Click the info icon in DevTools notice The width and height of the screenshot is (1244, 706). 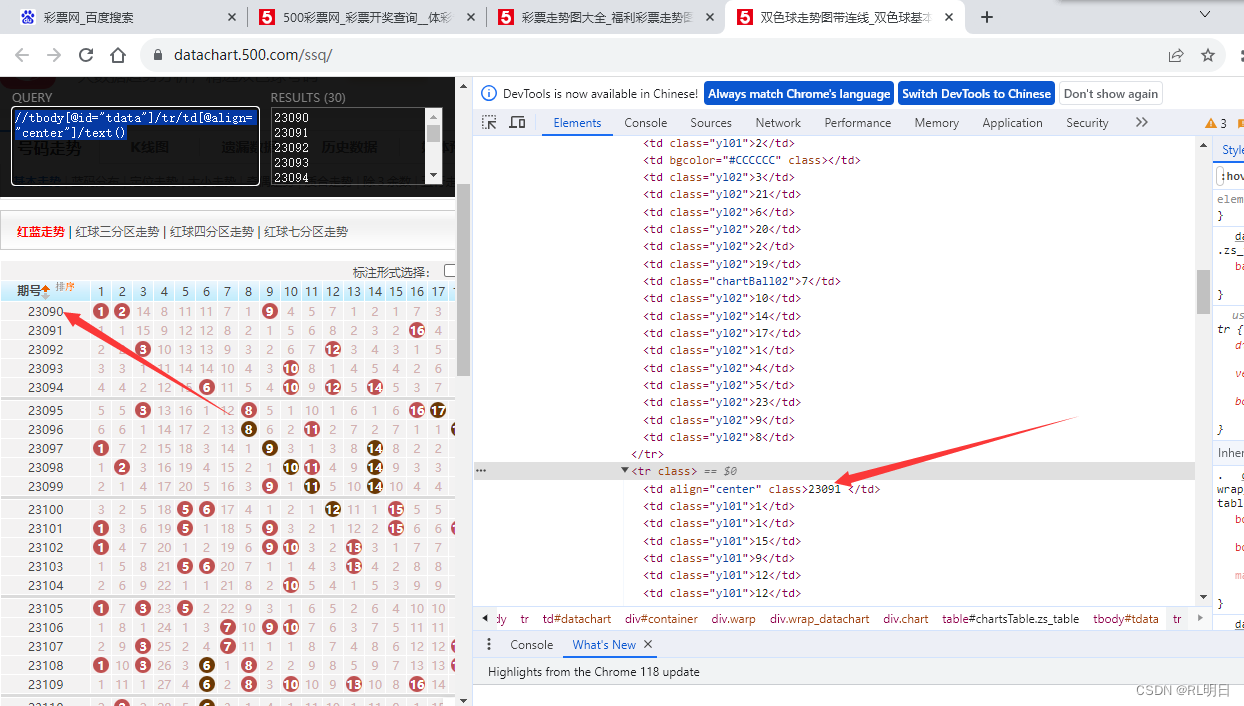point(489,93)
